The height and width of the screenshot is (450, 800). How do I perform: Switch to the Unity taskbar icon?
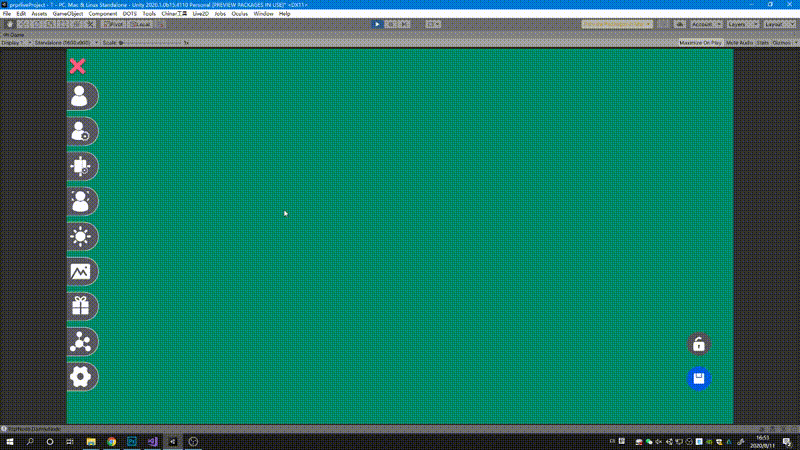click(172, 442)
